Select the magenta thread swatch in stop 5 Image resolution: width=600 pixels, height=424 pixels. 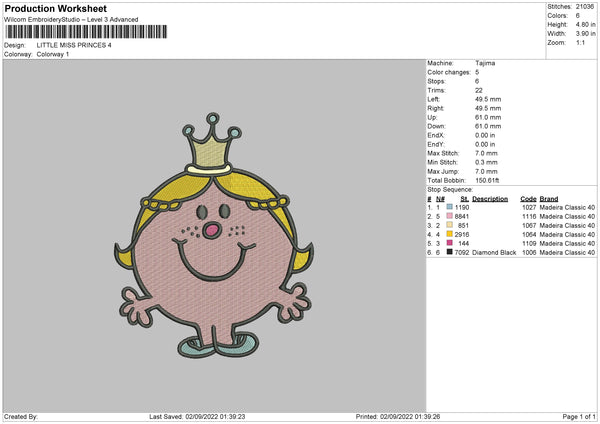coord(450,243)
